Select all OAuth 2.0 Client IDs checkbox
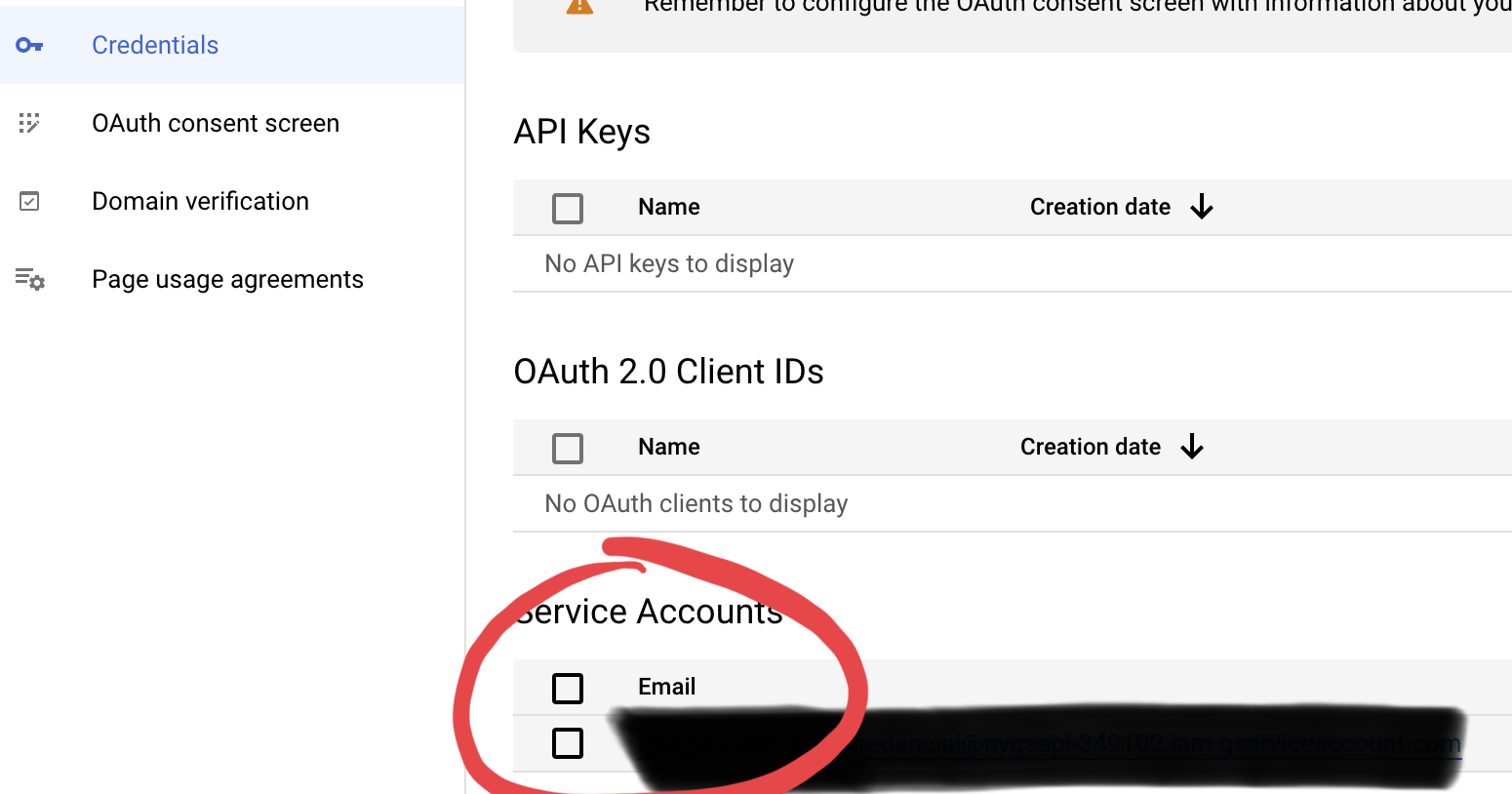The image size is (1512, 794). (x=568, y=448)
